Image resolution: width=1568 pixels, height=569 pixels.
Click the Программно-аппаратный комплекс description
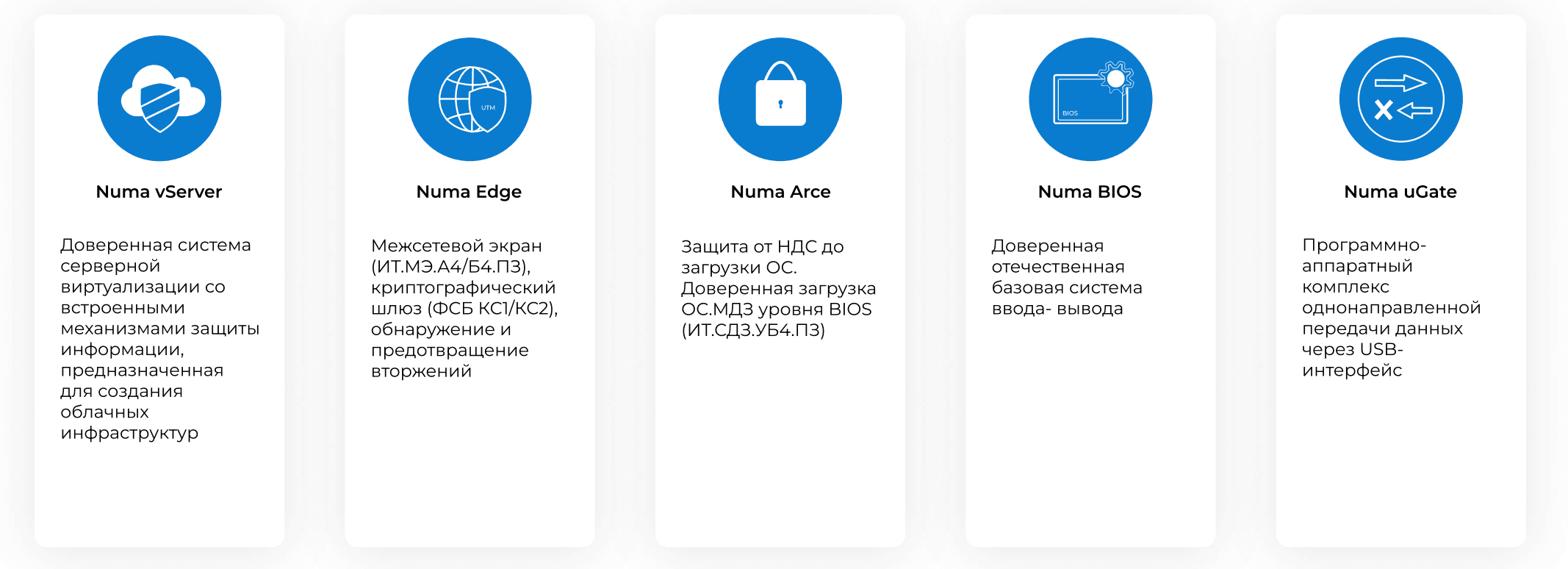coord(1391,307)
